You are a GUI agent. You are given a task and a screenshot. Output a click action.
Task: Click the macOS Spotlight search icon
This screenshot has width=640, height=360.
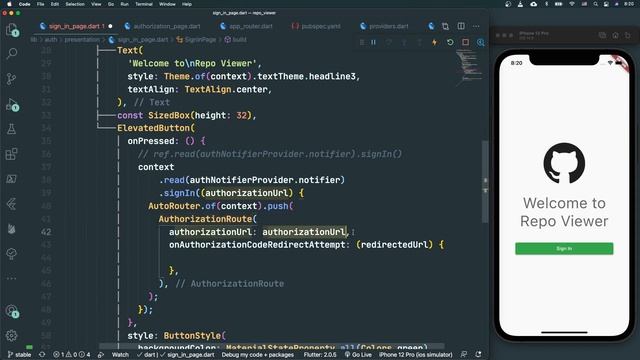pyautogui.click(x=596, y=4)
